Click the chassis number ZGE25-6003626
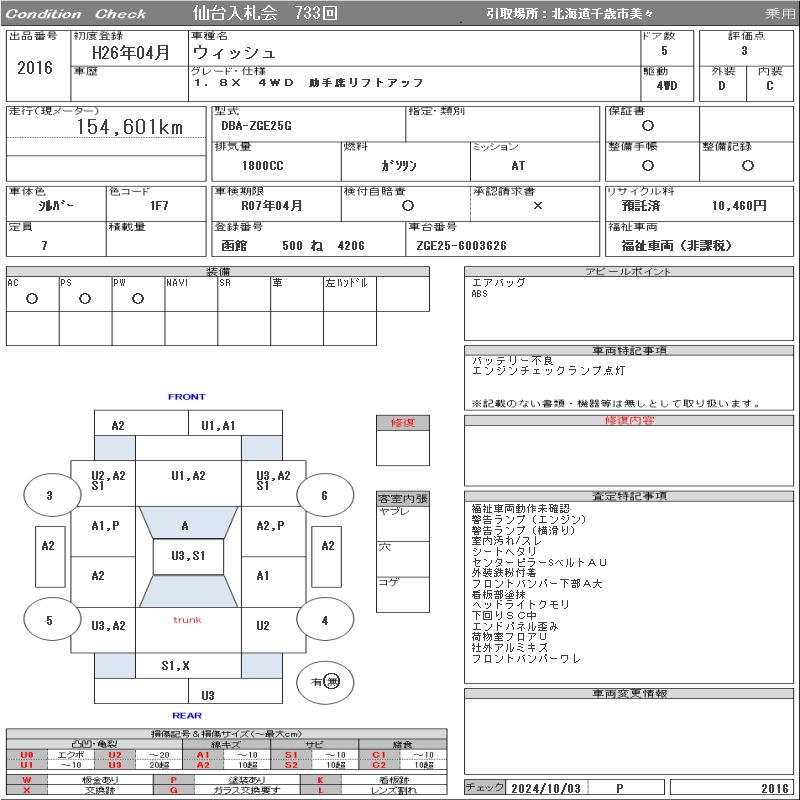Screen dimensions: 800x800 pos(461,245)
